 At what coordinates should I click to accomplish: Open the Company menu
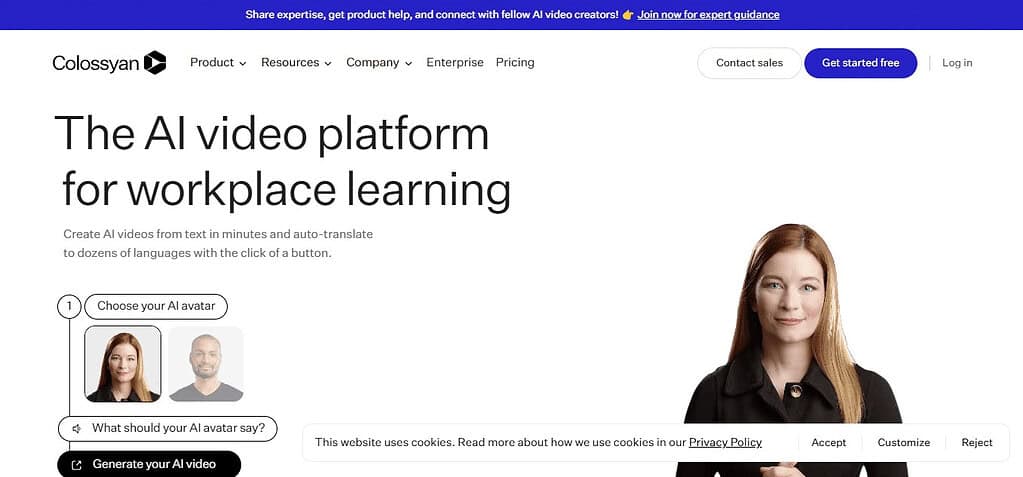click(379, 63)
